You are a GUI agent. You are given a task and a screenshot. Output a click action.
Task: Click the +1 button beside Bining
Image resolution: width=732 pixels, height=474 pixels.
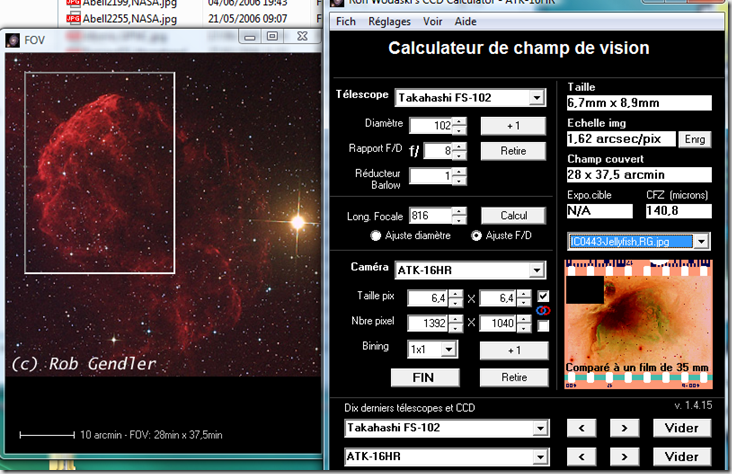514,351
